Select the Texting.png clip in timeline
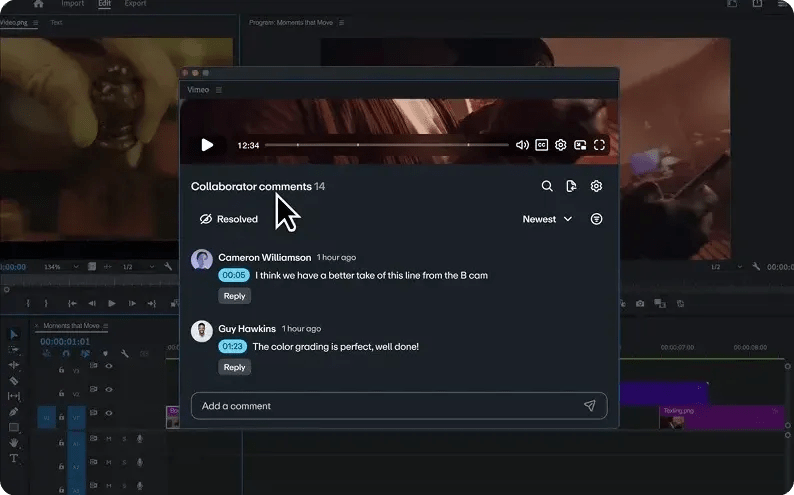Image resolution: width=794 pixels, height=495 pixels. coord(722,418)
